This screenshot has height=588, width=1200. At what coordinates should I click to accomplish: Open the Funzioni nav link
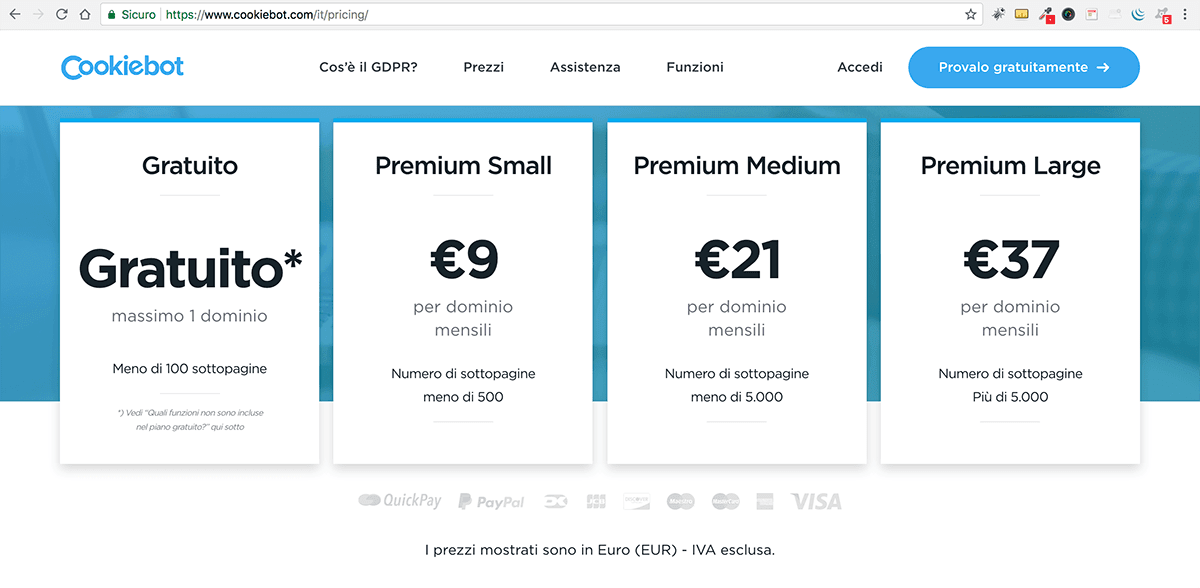pyautogui.click(x=695, y=67)
